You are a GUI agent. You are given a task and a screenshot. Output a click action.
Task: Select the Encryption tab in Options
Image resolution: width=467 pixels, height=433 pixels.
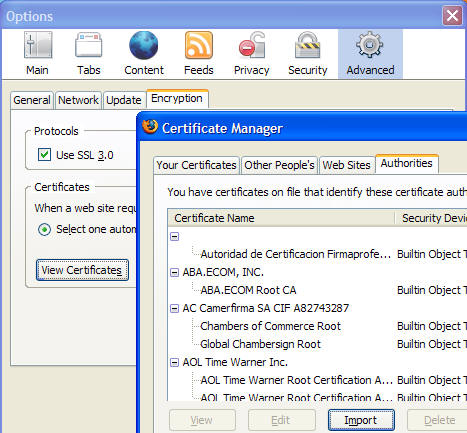coord(177,98)
